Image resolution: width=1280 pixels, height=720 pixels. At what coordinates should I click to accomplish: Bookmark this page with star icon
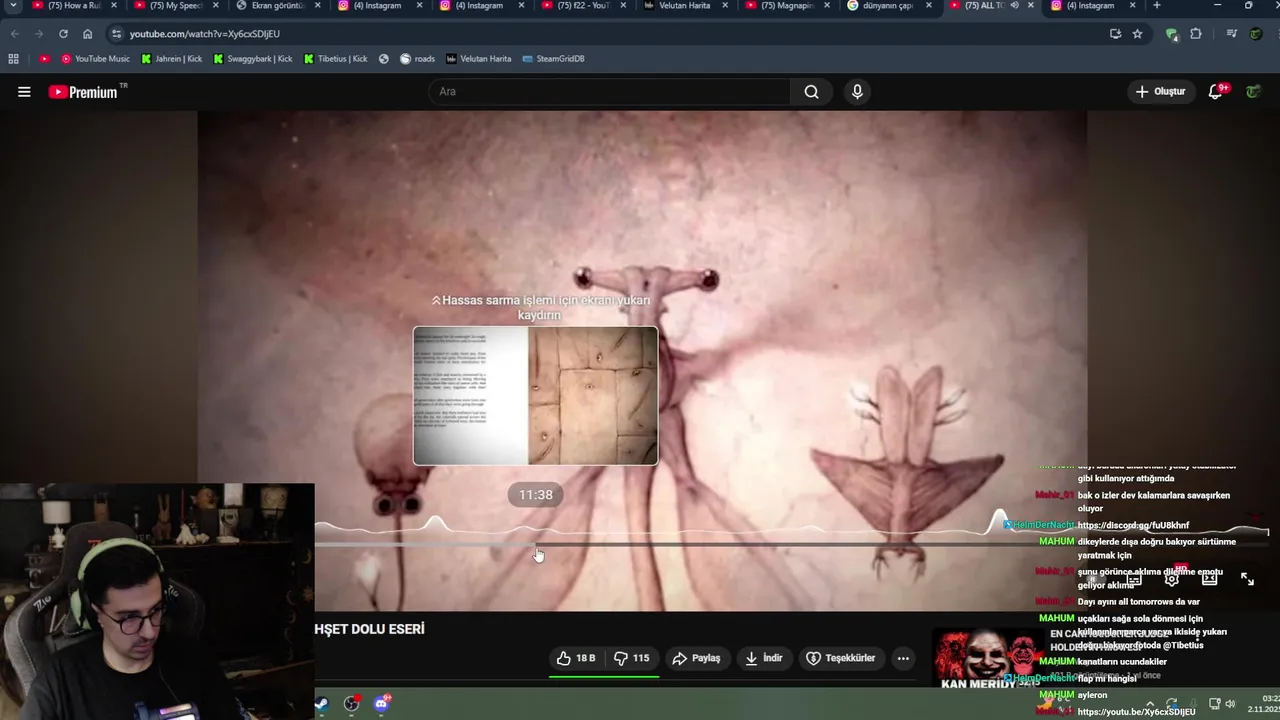coord(1137,33)
